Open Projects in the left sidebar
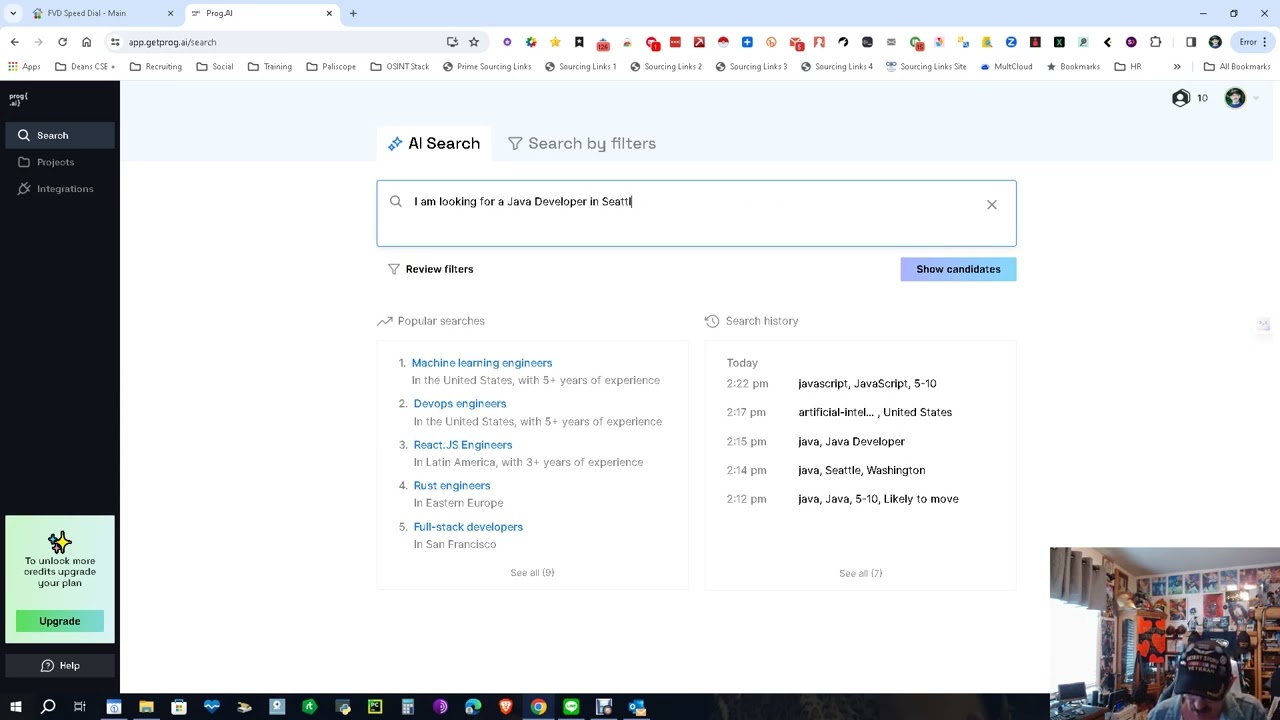The width and height of the screenshot is (1280, 720). [x=56, y=162]
